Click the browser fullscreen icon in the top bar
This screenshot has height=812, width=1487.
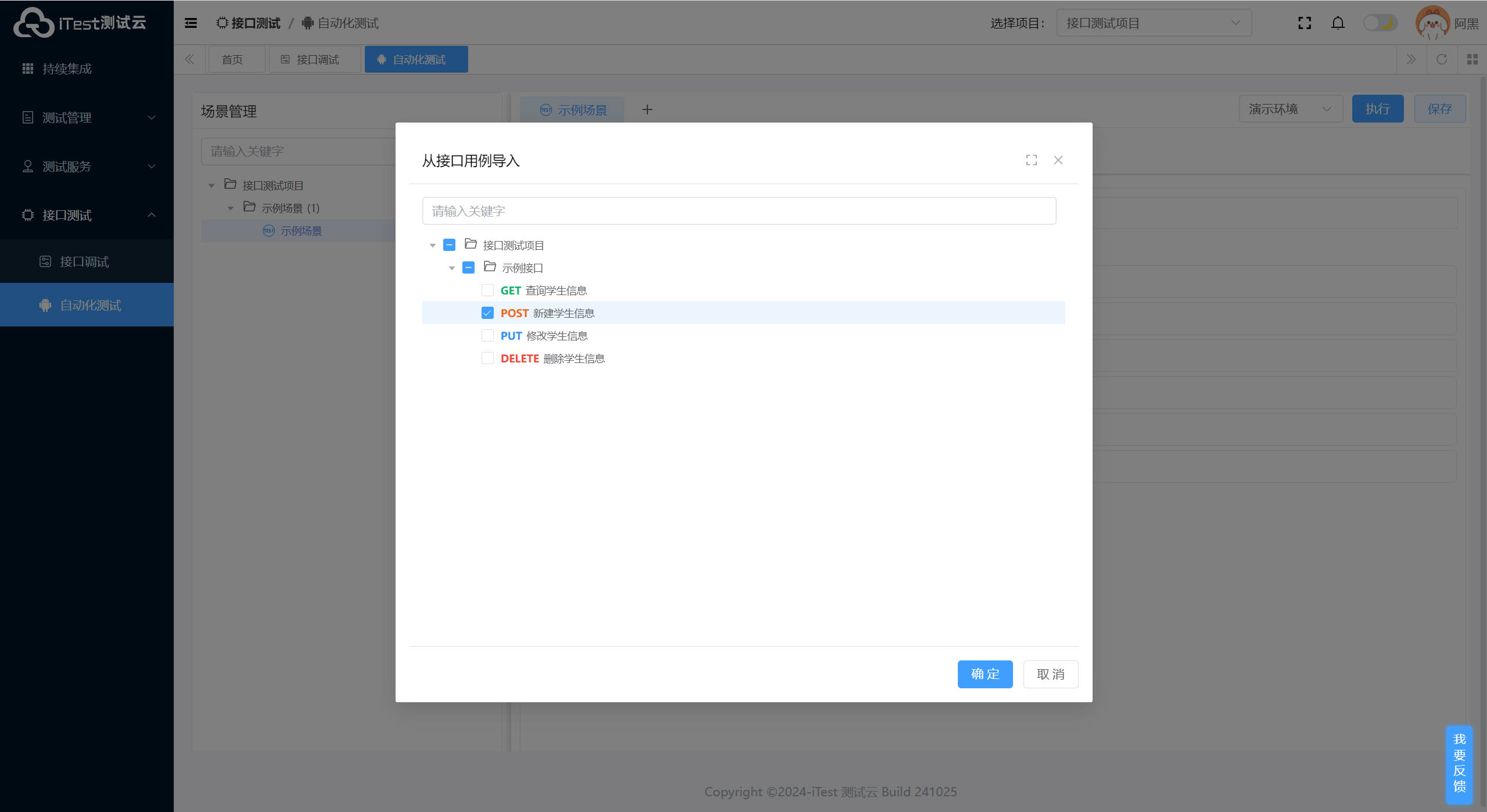pyautogui.click(x=1305, y=23)
